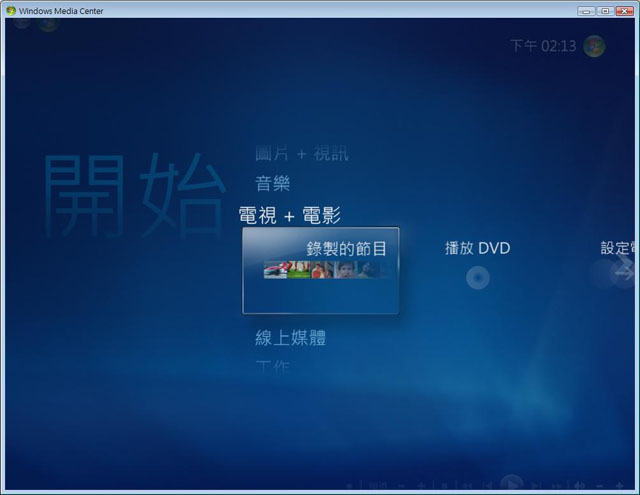The height and width of the screenshot is (495, 640).
Task: Select the 圖片 + 視訊 menu category
Action: [x=302, y=153]
